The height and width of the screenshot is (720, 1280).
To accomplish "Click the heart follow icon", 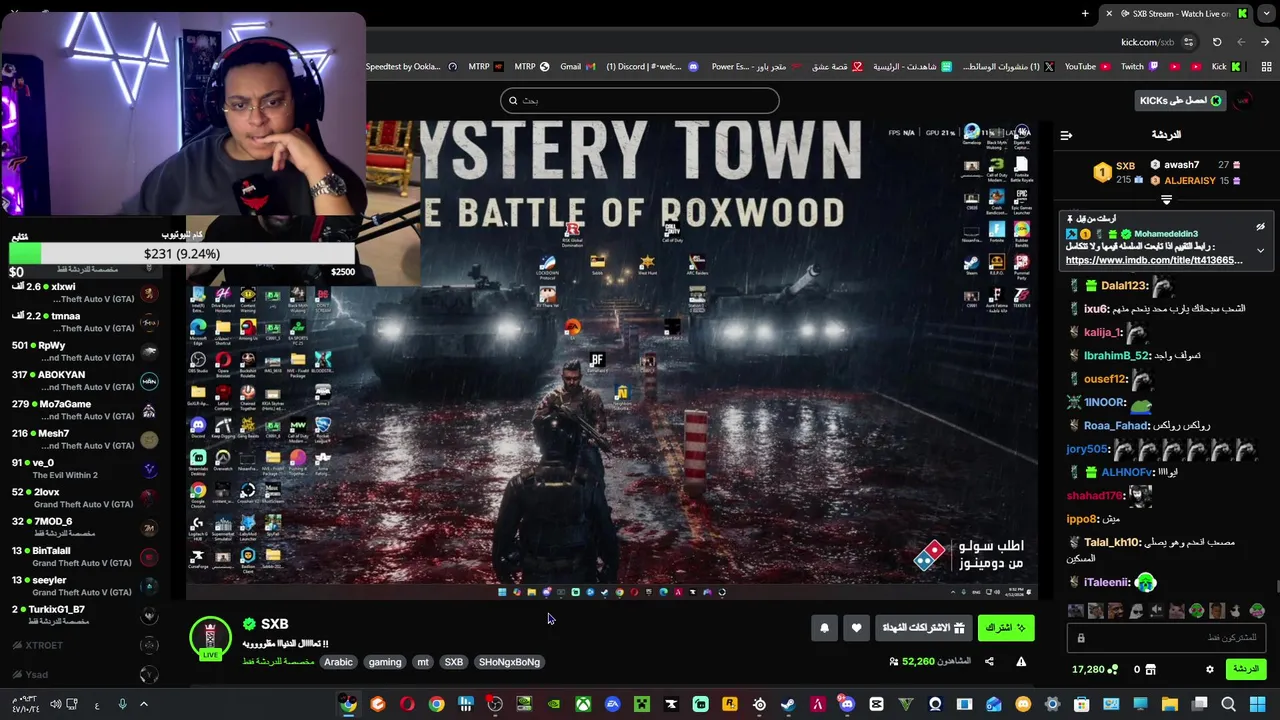I will click(x=856, y=628).
